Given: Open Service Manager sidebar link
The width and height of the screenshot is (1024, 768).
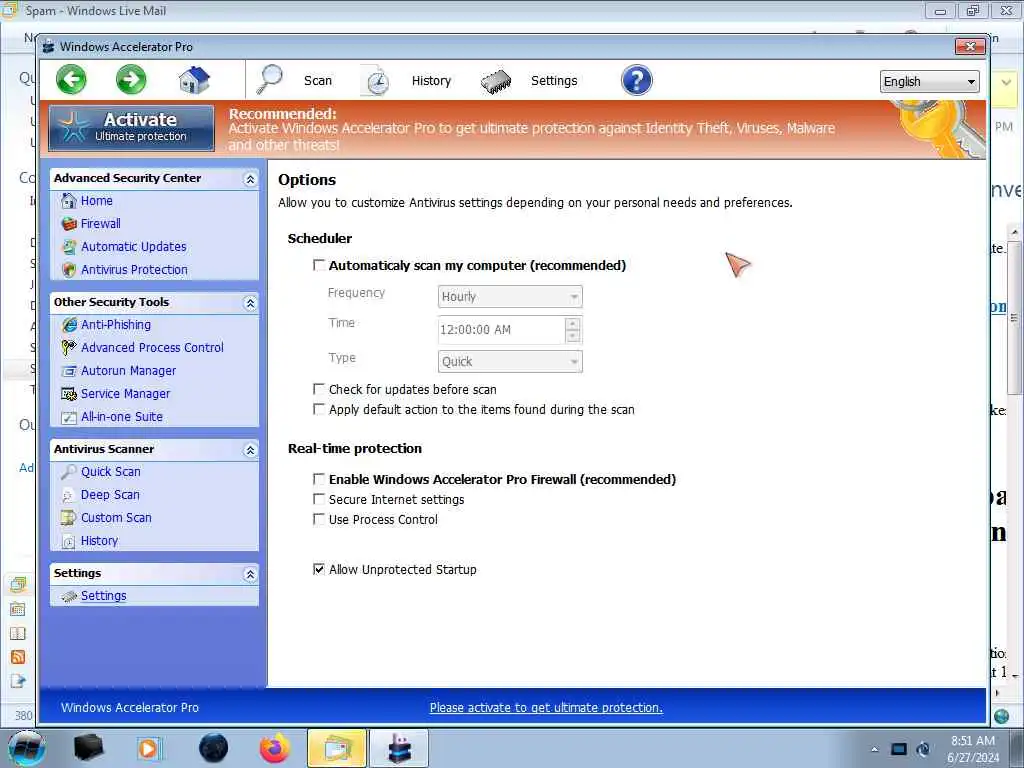Looking at the screenshot, I should click(x=125, y=394).
